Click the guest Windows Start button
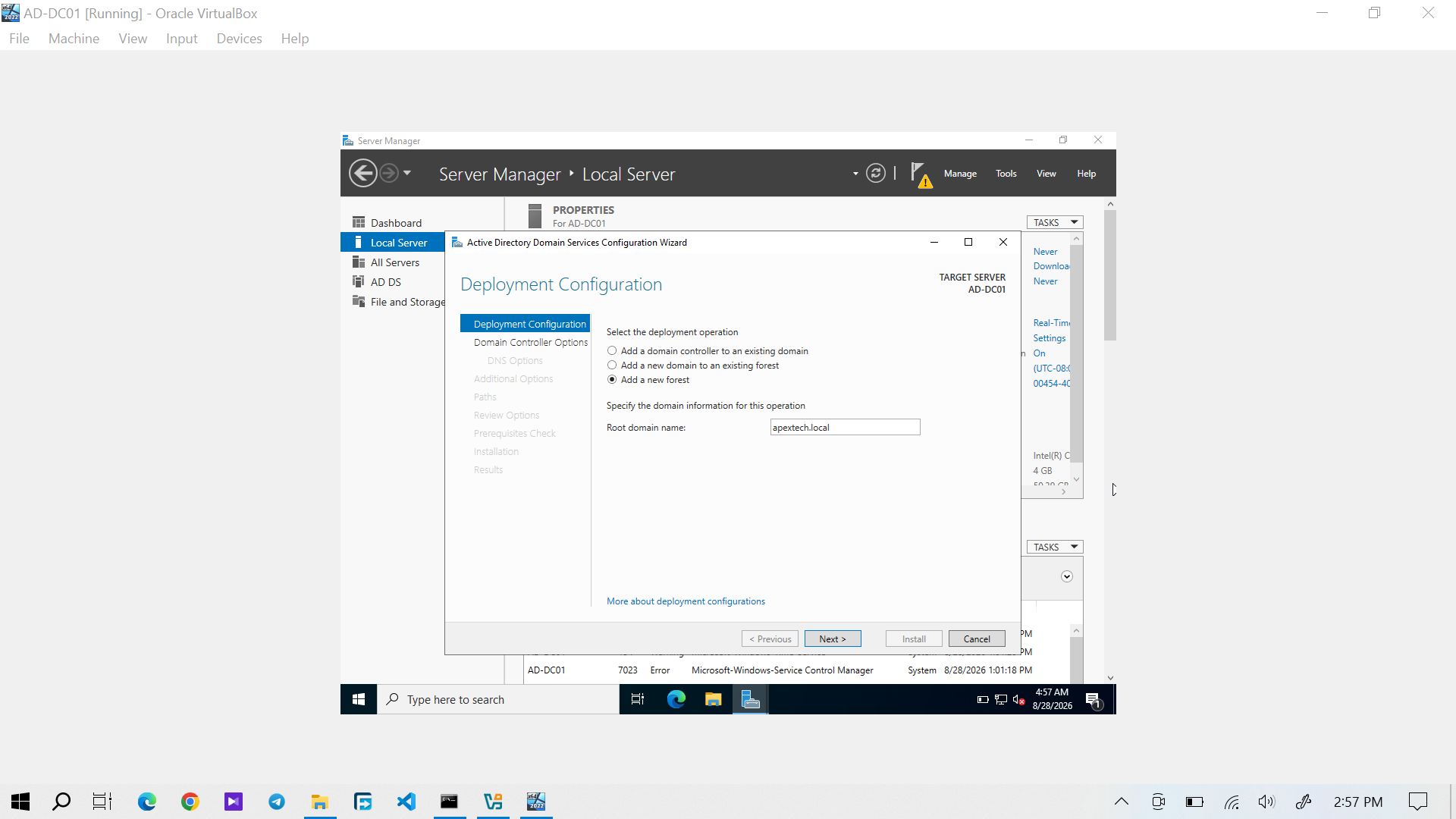 (359, 699)
